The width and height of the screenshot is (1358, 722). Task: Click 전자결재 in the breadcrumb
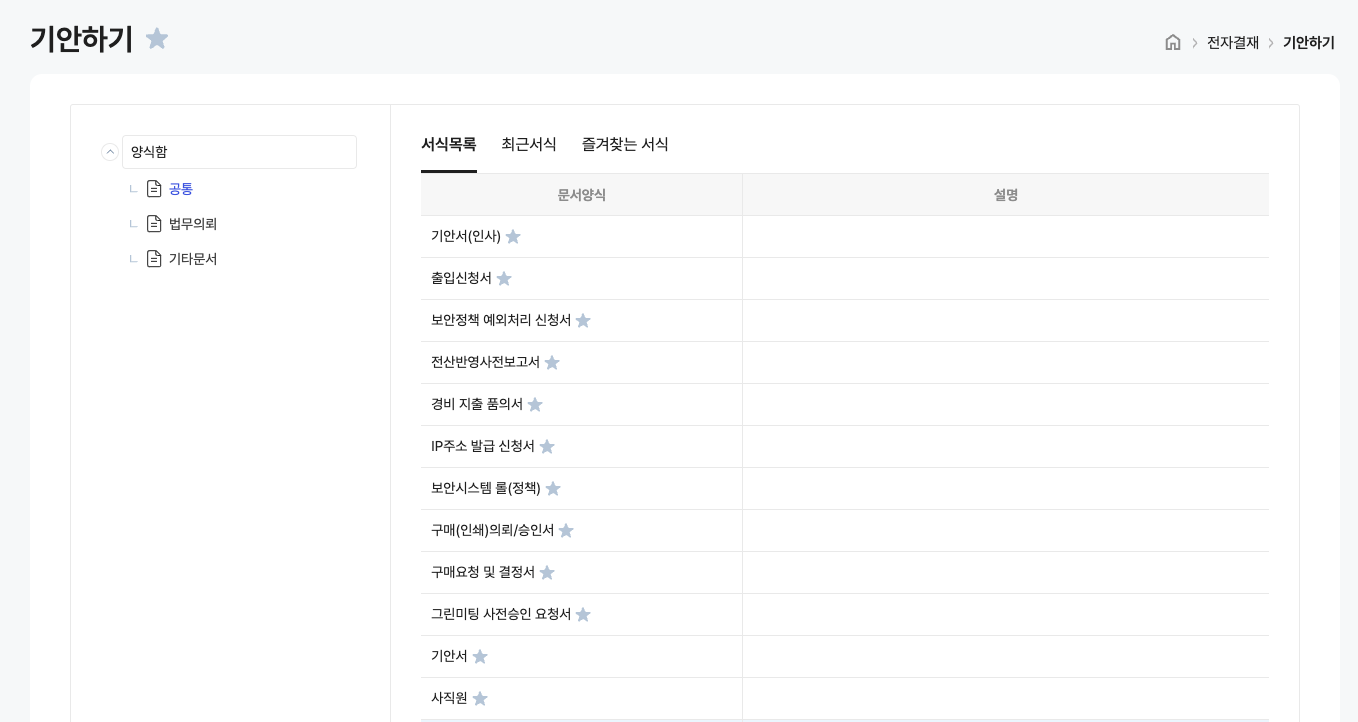coord(1232,42)
